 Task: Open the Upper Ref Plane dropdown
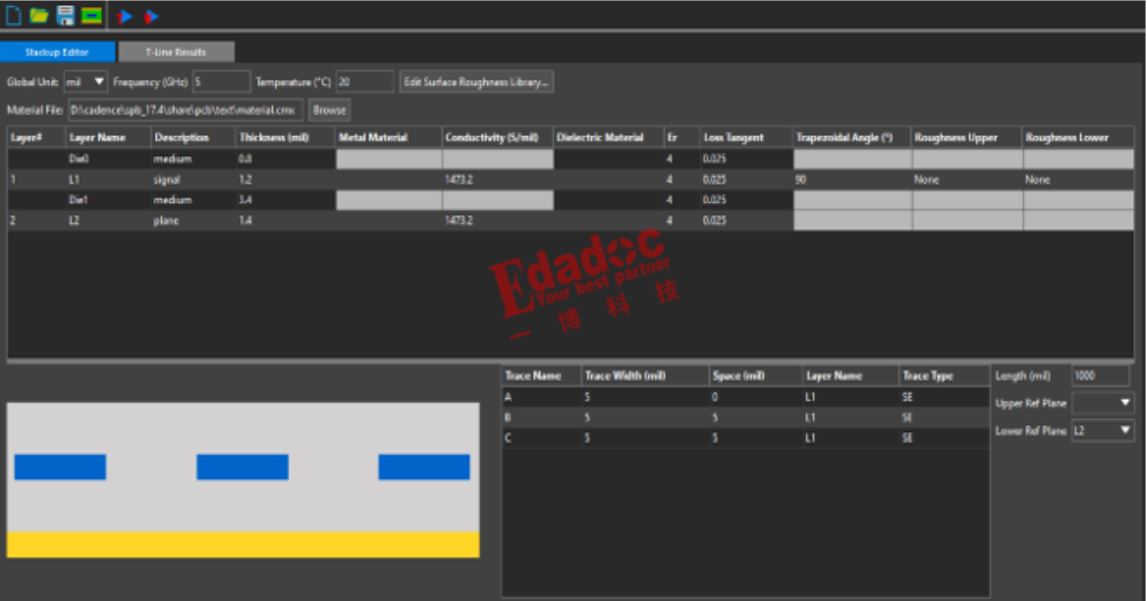tap(1102, 403)
